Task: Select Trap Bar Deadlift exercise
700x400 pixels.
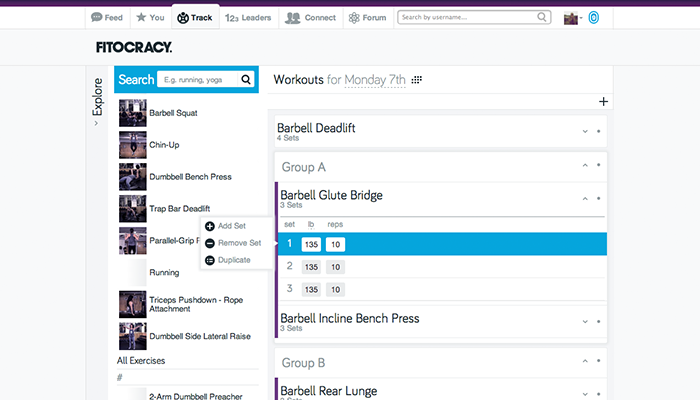Action: pos(179,208)
